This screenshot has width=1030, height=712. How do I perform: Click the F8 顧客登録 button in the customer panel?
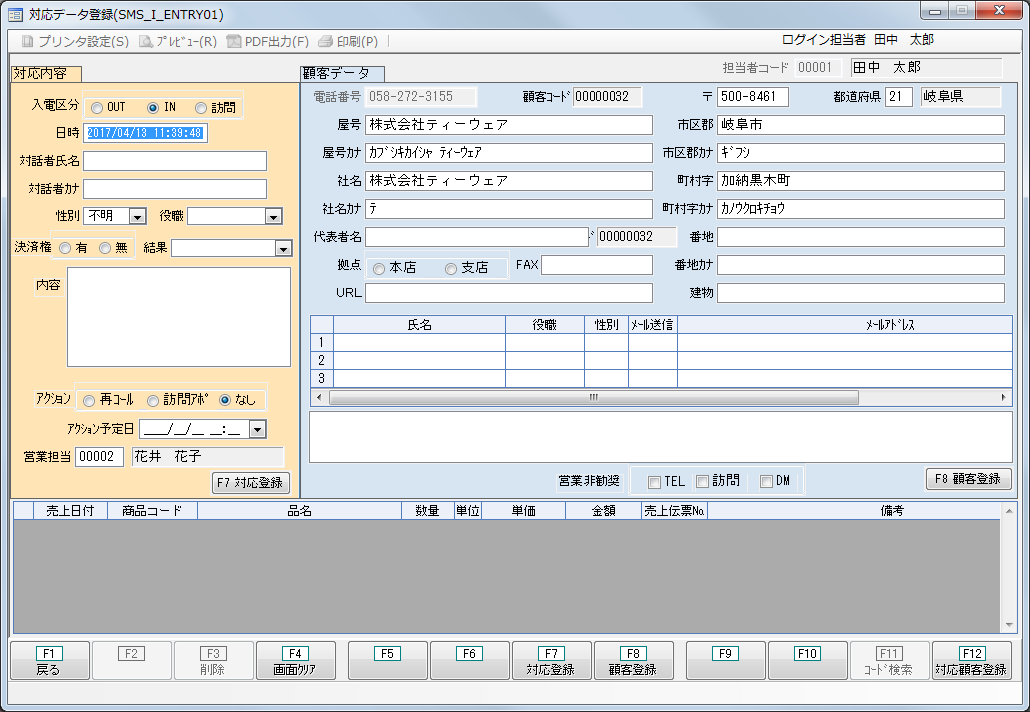click(968, 479)
